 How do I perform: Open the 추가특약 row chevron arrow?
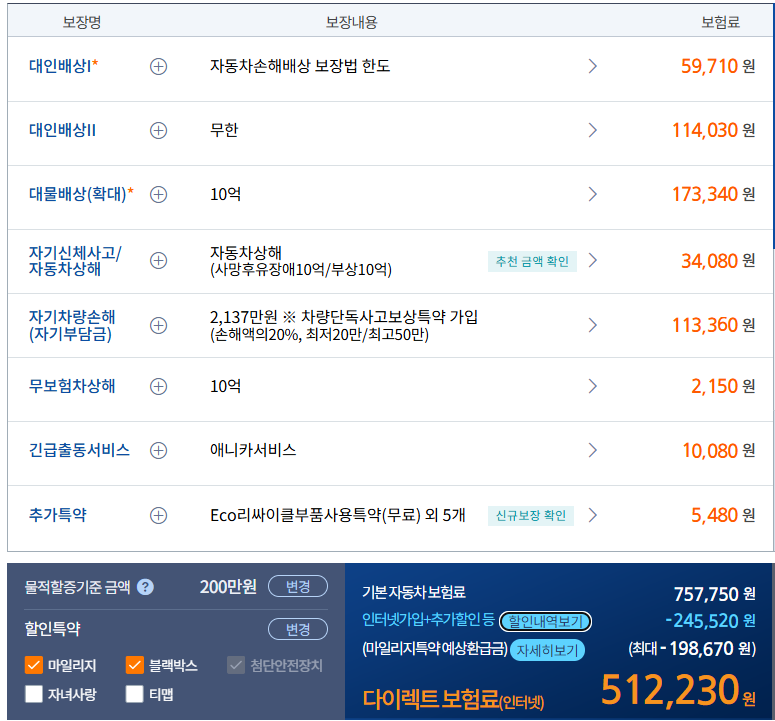(x=592, y=515)
